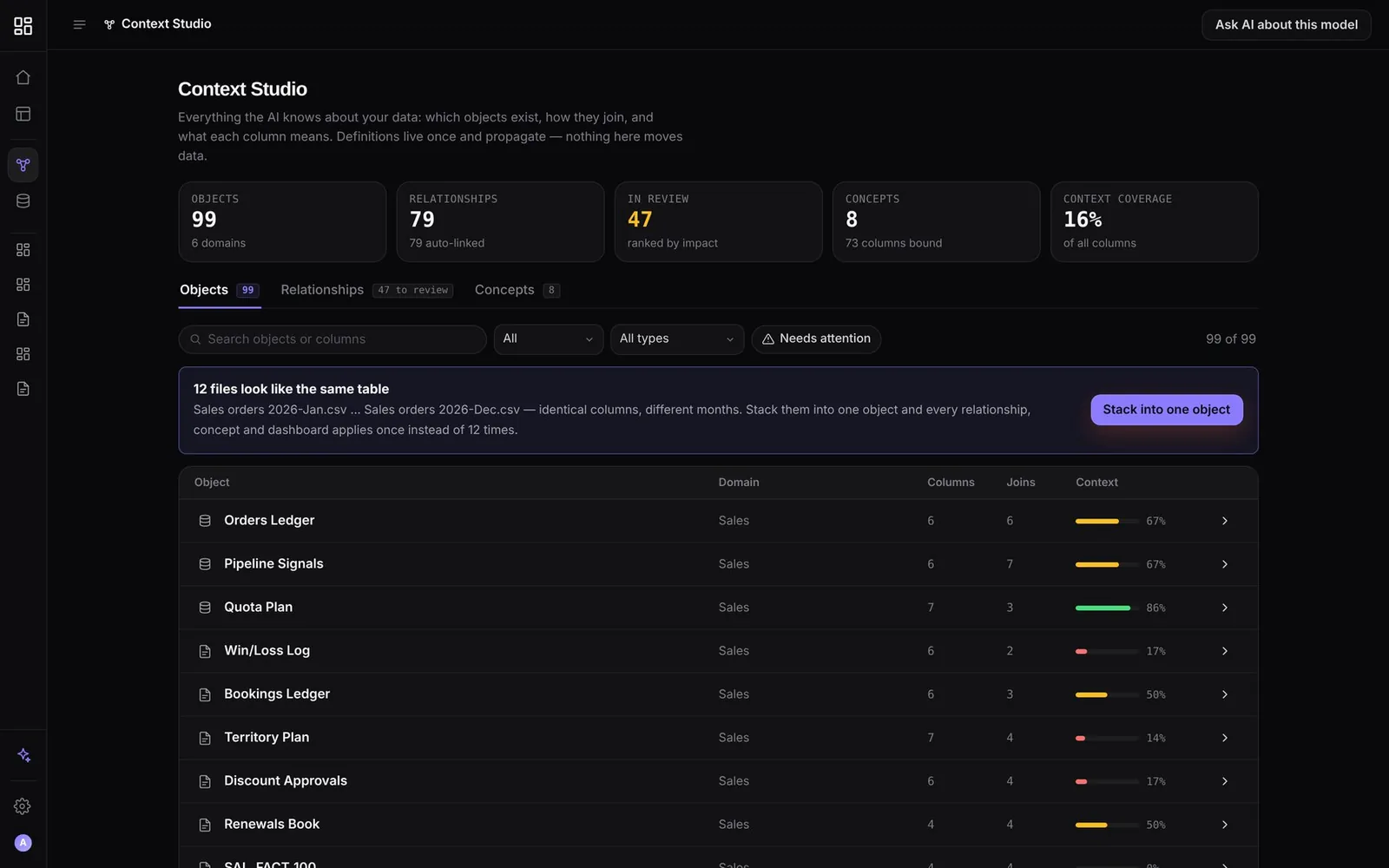Click the database icon of Pipeline Signals
The width and height of the screenshot is (1389, 868).
click(x=205, y=564)
